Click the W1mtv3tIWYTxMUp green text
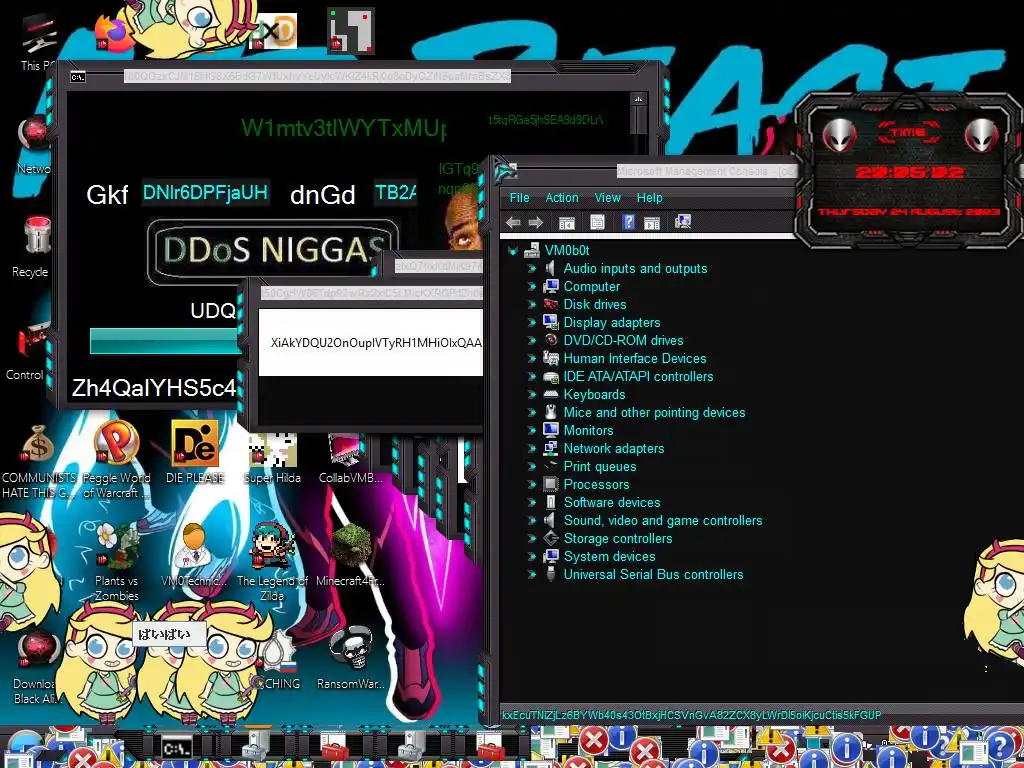1024x768 pixels. [x=344, y=128]
